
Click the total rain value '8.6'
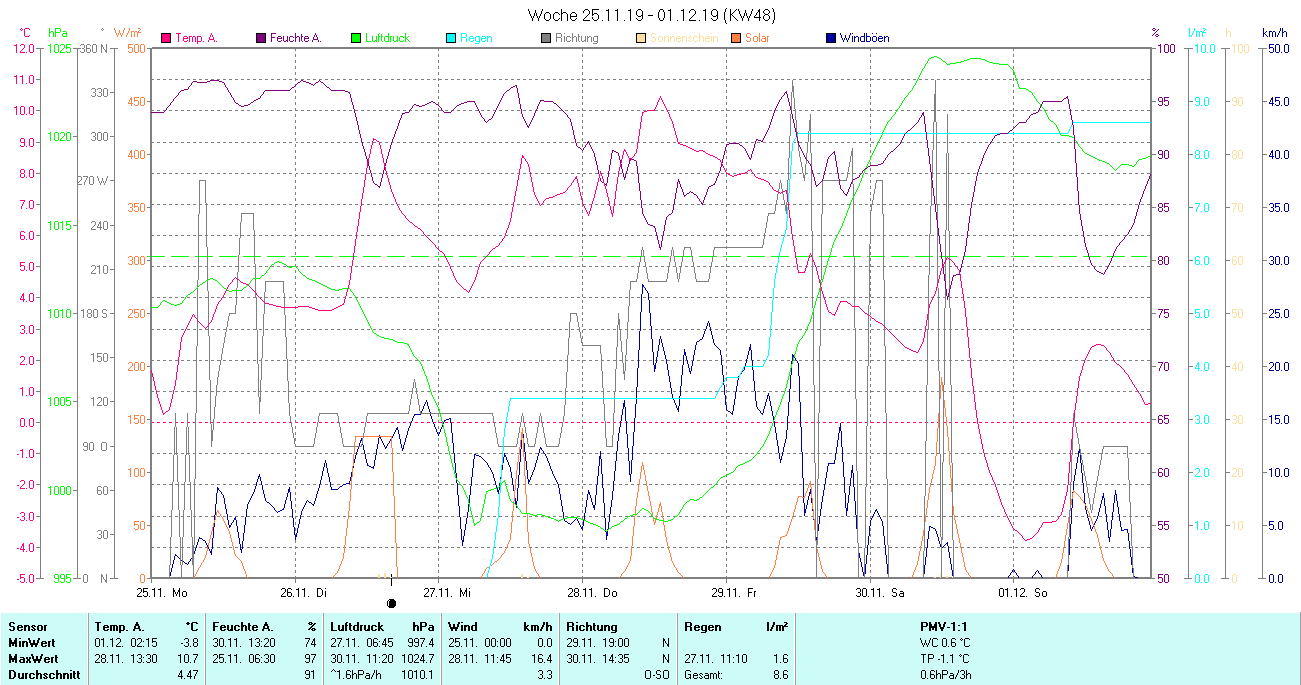[780, 675]
